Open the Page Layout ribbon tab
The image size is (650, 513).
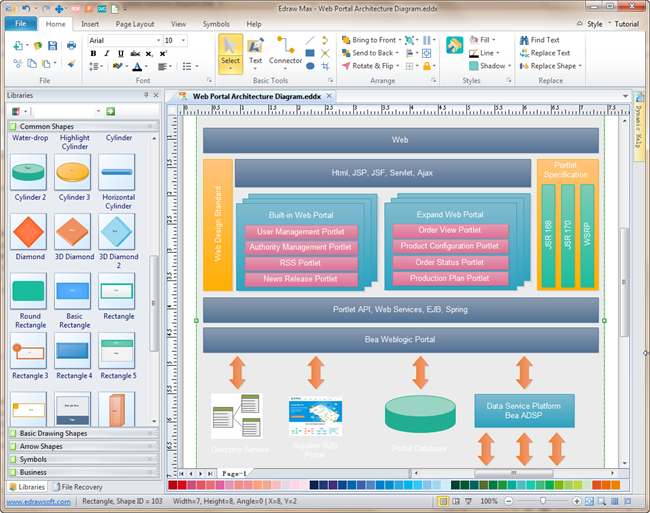tap(134, 23)
